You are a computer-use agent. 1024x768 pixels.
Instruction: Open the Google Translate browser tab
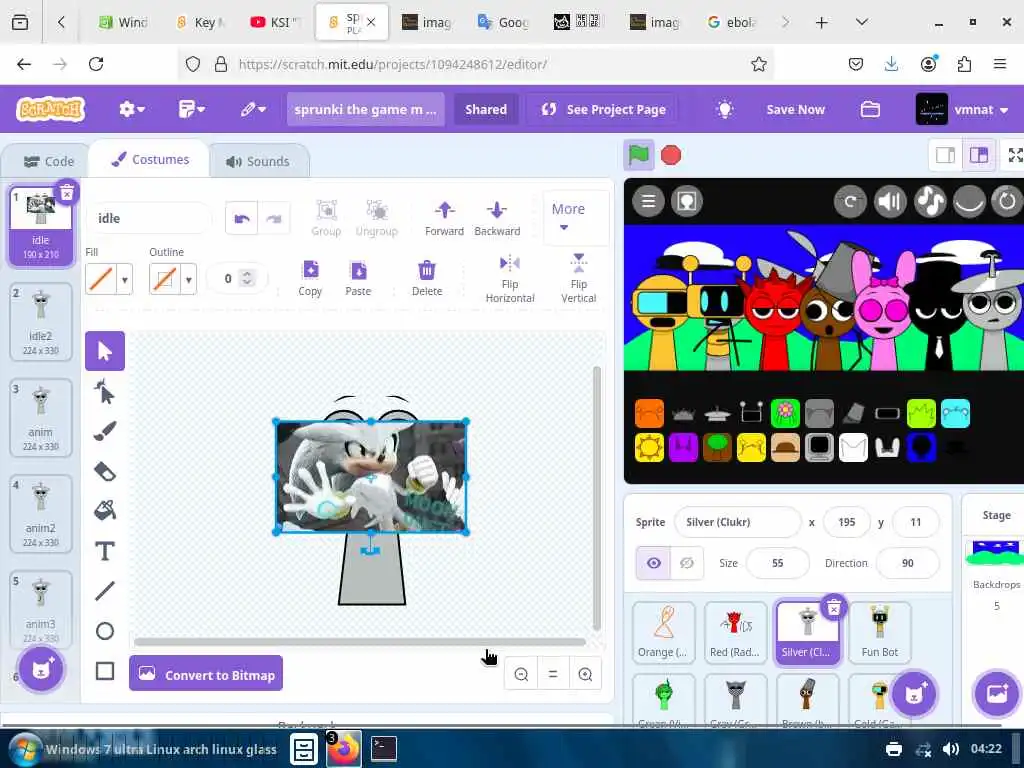pyautogui.click(x=503, y=22)
